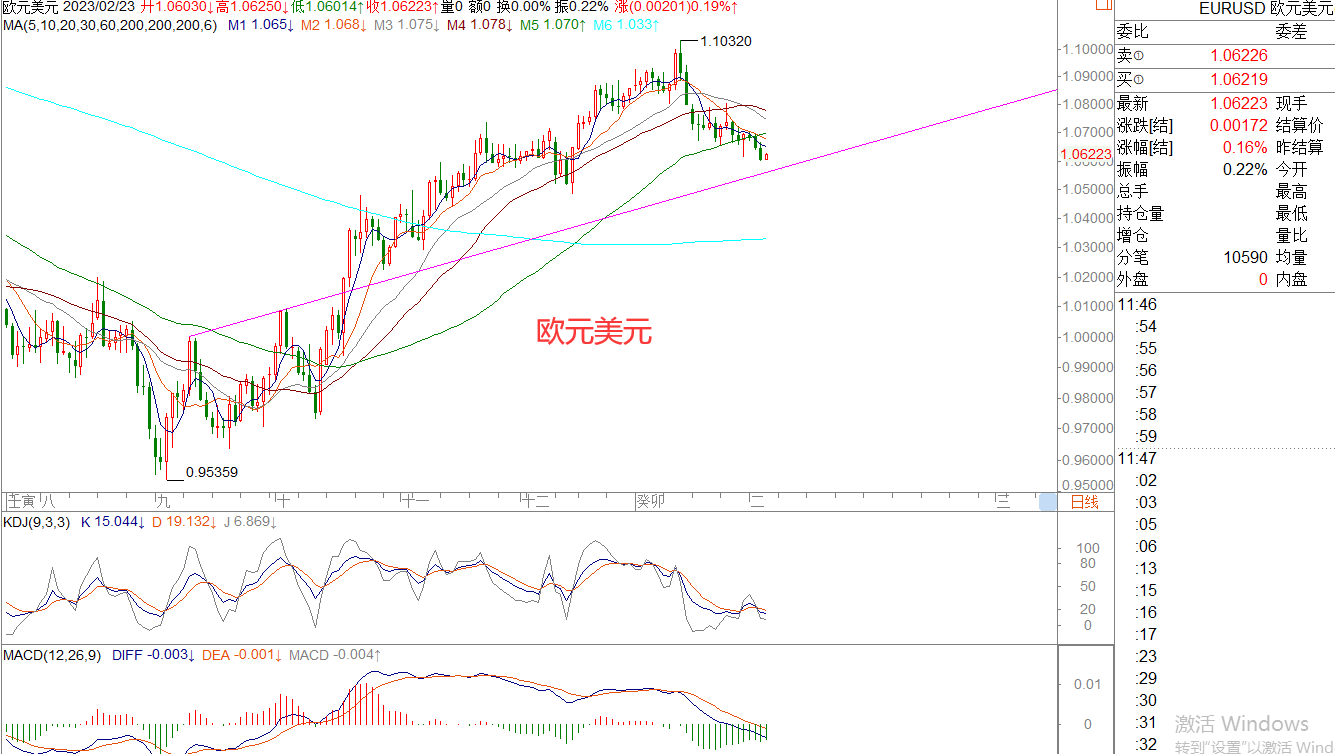Click the 分笔 value 10590
This screenshot has height=754, width=1335.
click(x=1246, y=257)
